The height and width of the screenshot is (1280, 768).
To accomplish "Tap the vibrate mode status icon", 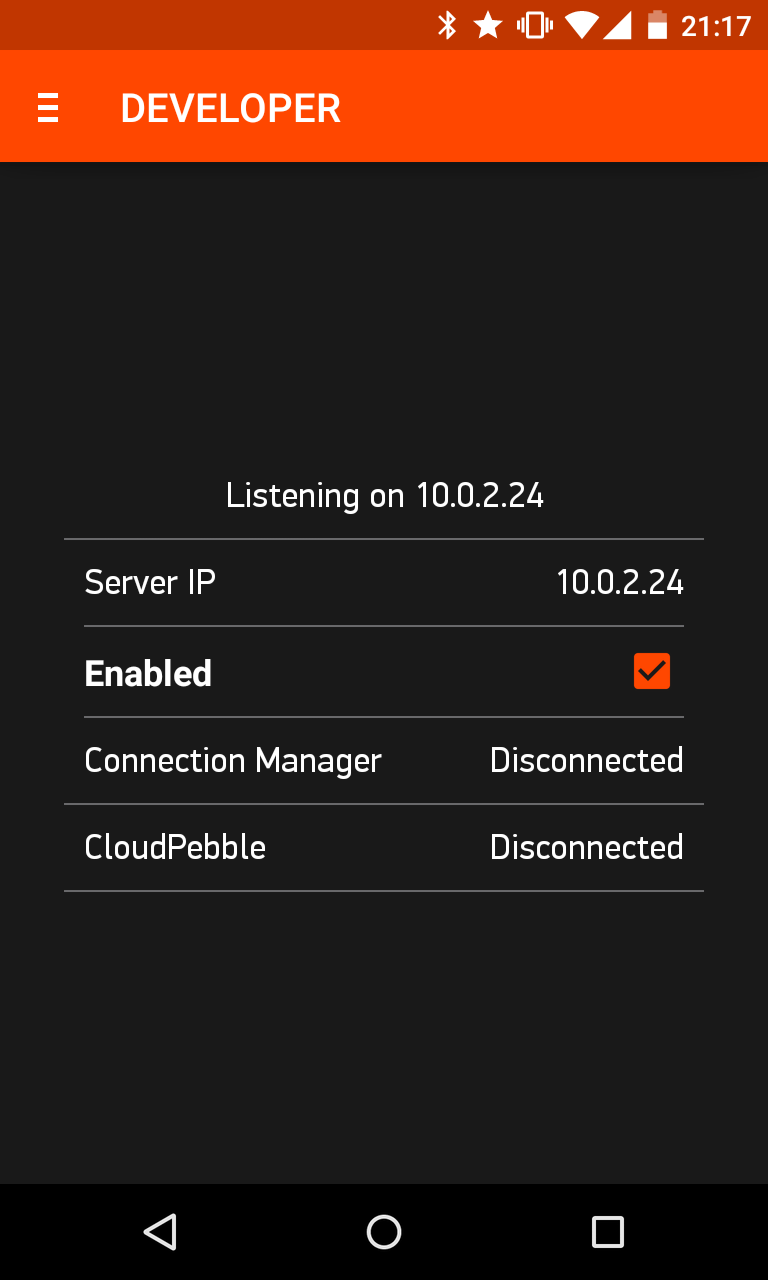I will 534,25.
